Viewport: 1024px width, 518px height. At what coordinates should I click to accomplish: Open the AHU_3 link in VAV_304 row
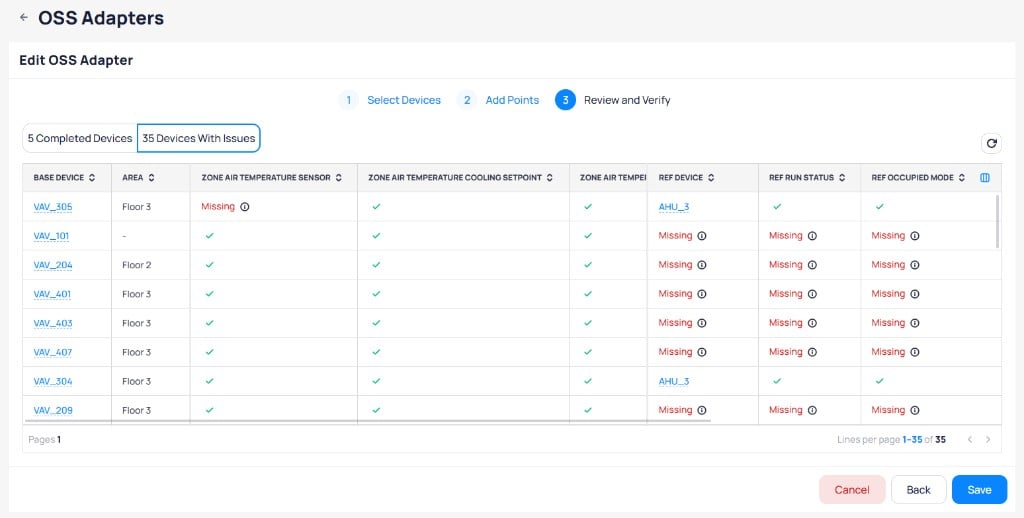(674, 381)
